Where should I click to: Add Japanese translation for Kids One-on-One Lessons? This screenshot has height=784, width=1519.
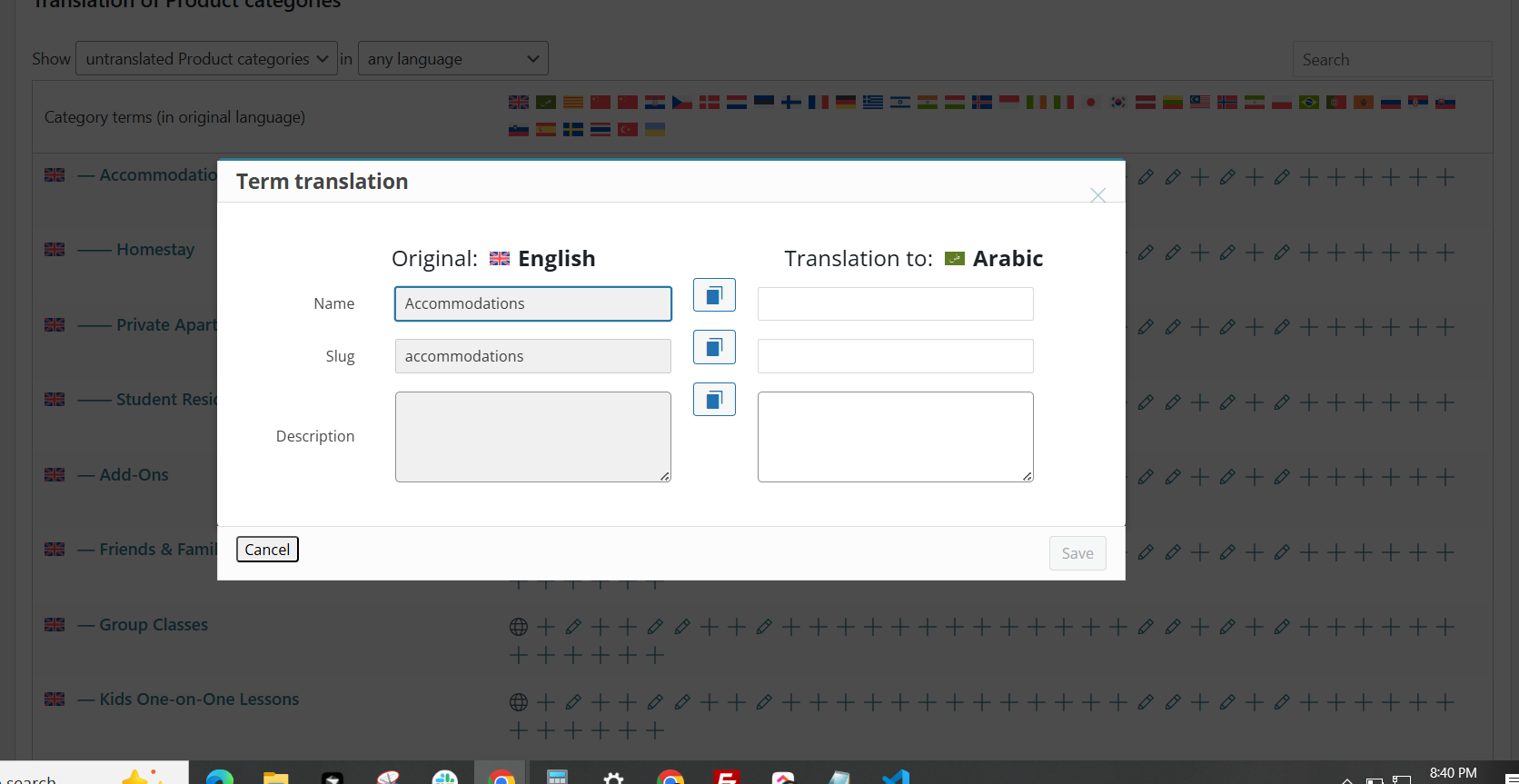click(x=1091, y=702)
